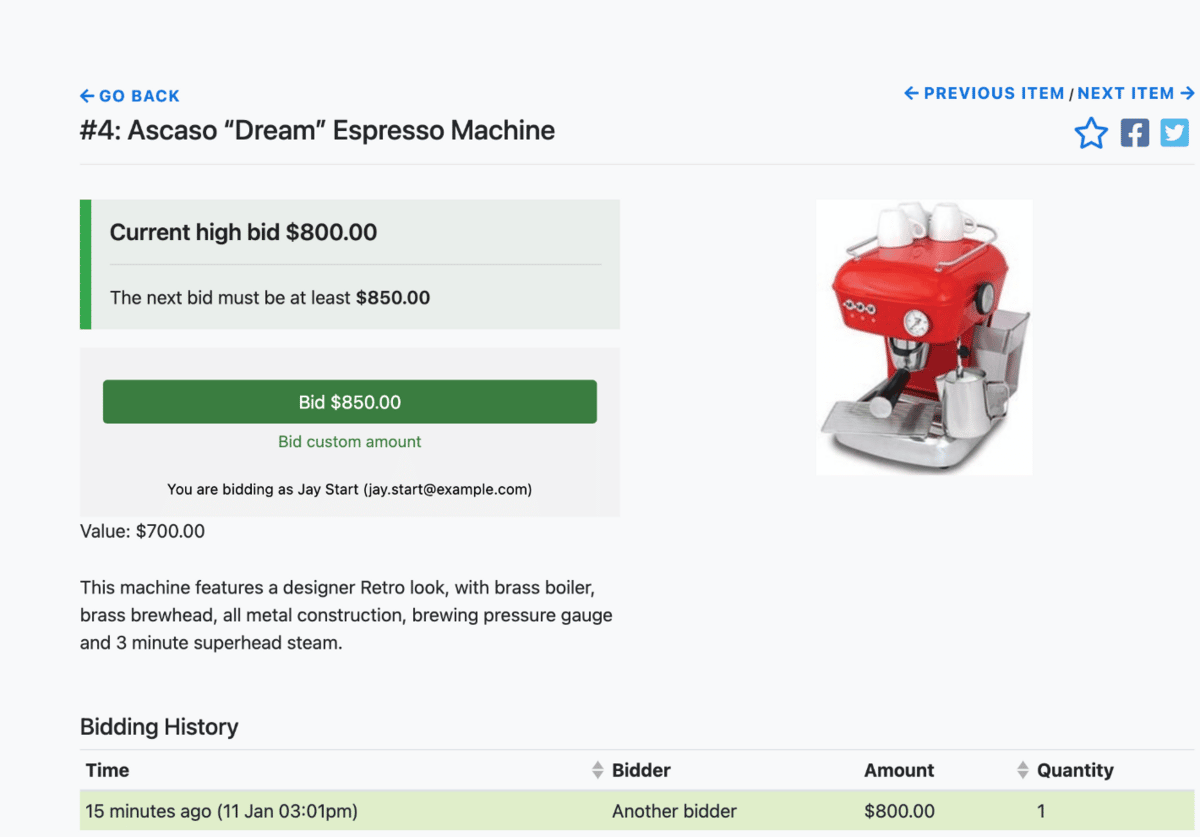Open the red espresso machine product image
The width and height of the screenshot is (1200, 837).
pos(924,337)
